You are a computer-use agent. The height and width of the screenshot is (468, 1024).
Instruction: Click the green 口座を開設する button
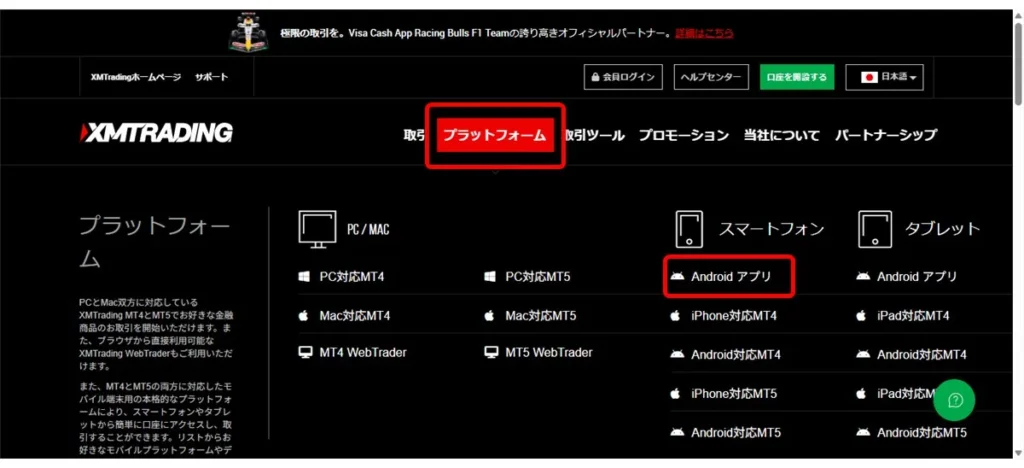coord(797,77)
